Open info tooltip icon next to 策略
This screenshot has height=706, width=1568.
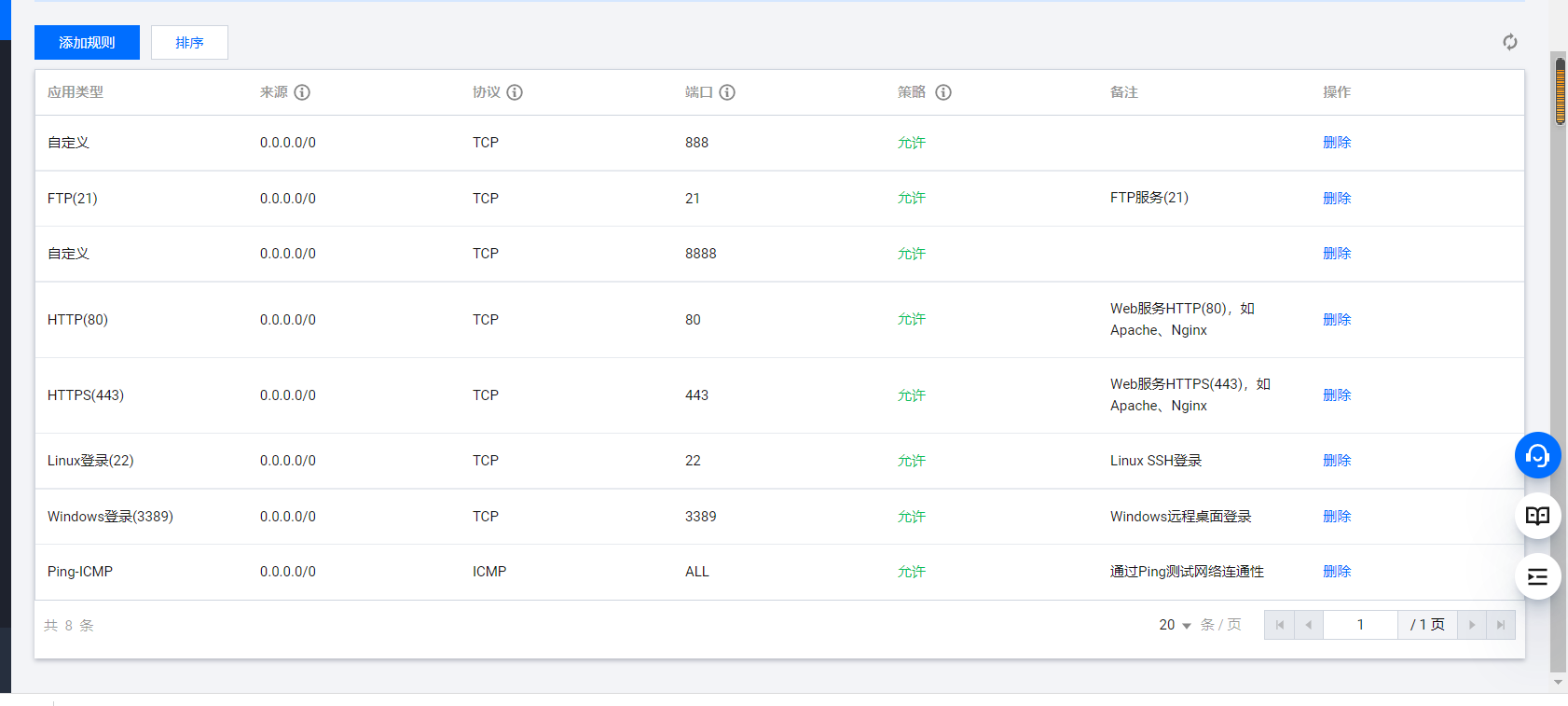[943, 92]
